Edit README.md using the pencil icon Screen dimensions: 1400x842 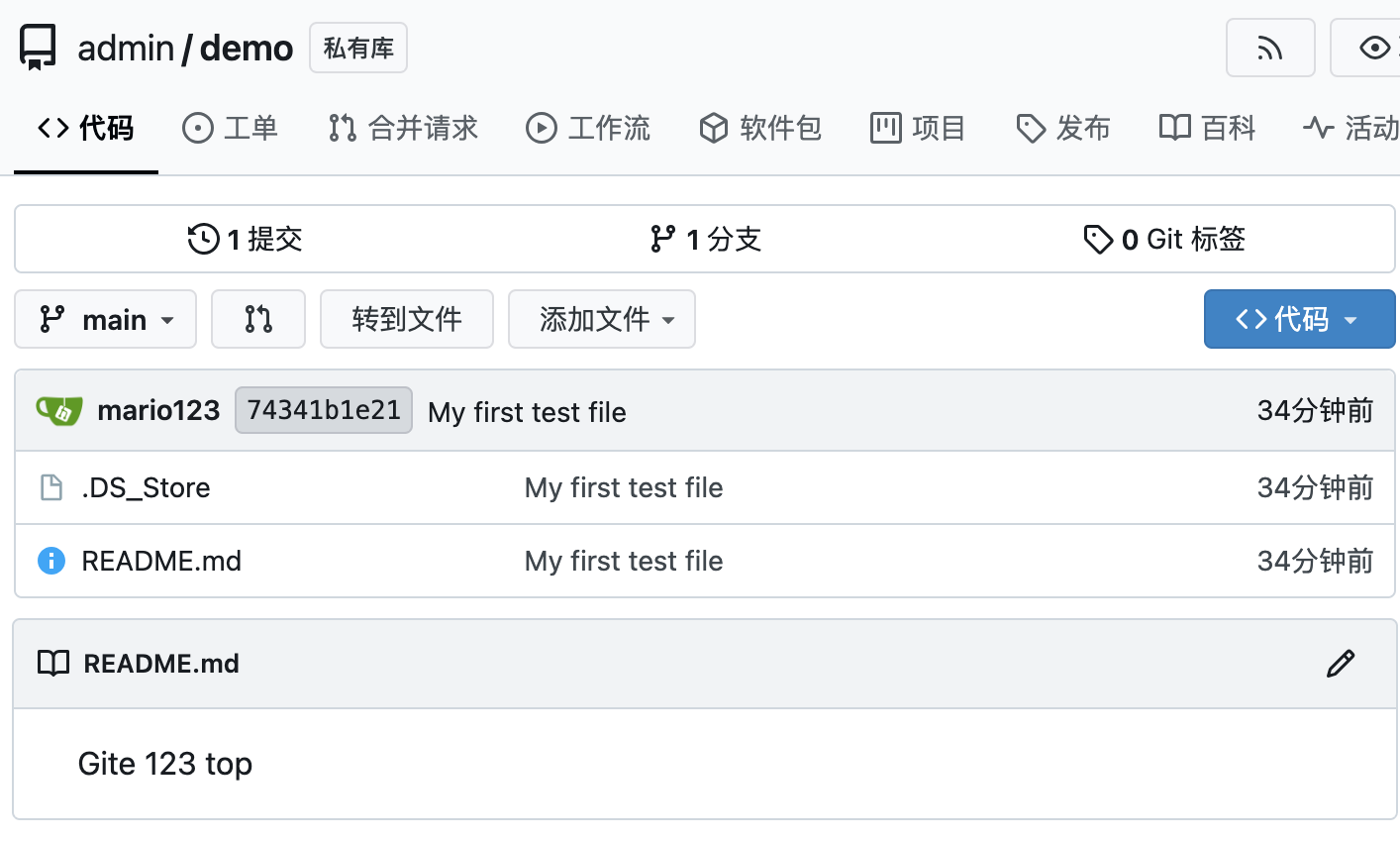point(1340,664)
